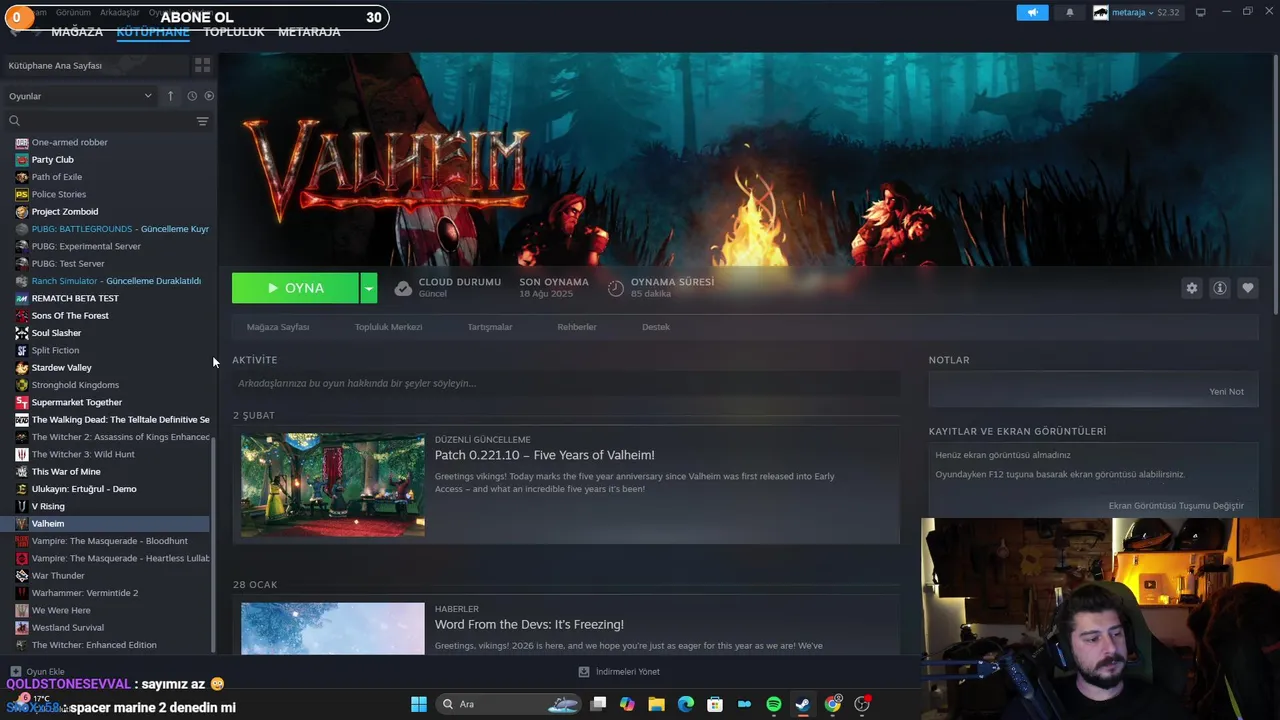The image size is (1280, 720).
Task: Toggle the ready-to-play filter icon
Action: tap(209, 96)
